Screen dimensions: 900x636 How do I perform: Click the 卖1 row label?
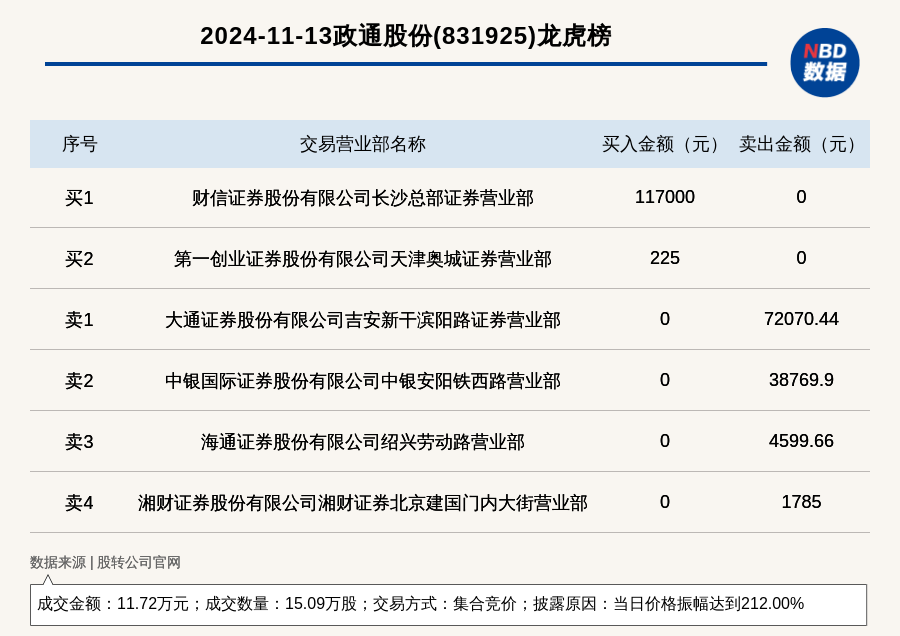79,320
